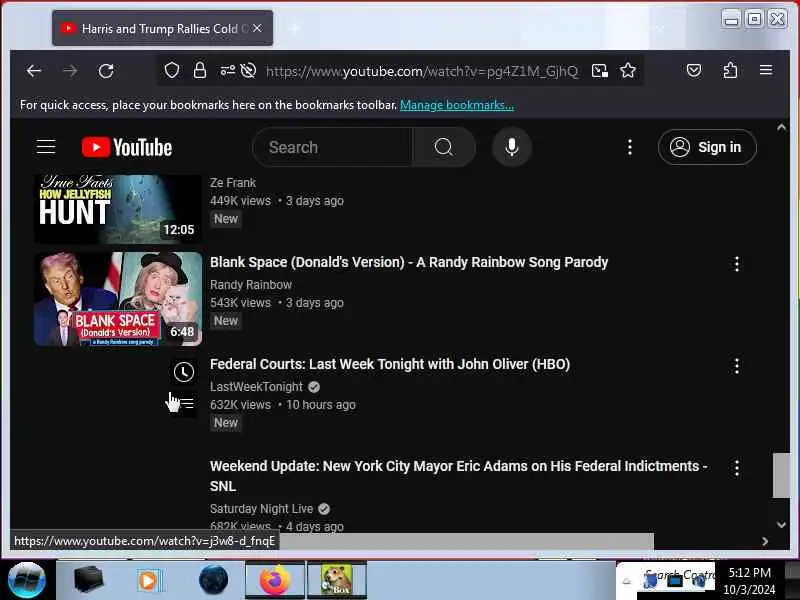The width and height of the screenshot is (800, 600).
Task: Open site permissions icon in address bar
Action: (x=228, y=70)
